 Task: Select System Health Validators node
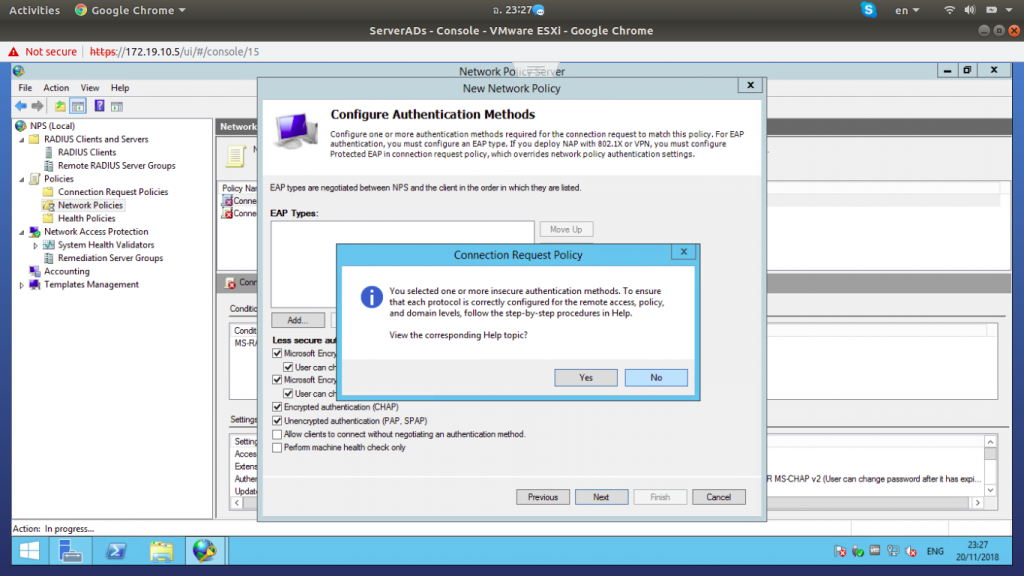106,245
